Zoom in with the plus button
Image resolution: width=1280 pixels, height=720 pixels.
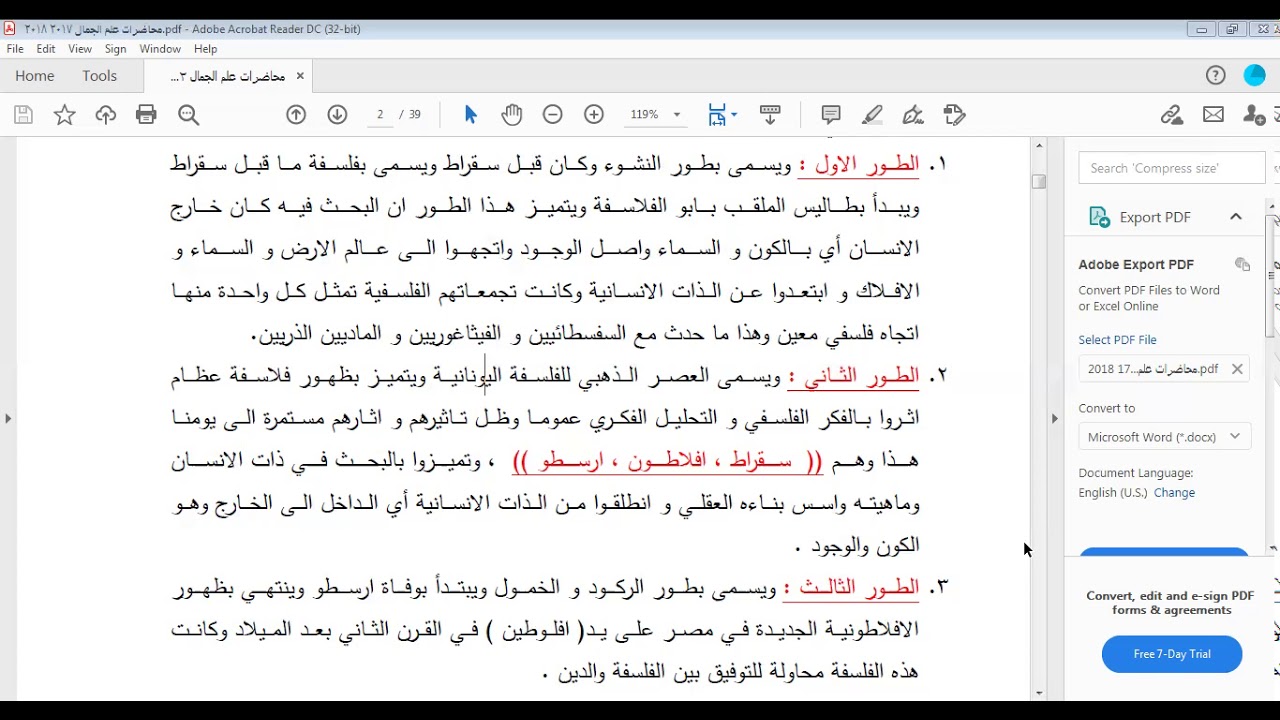point(594,115)
